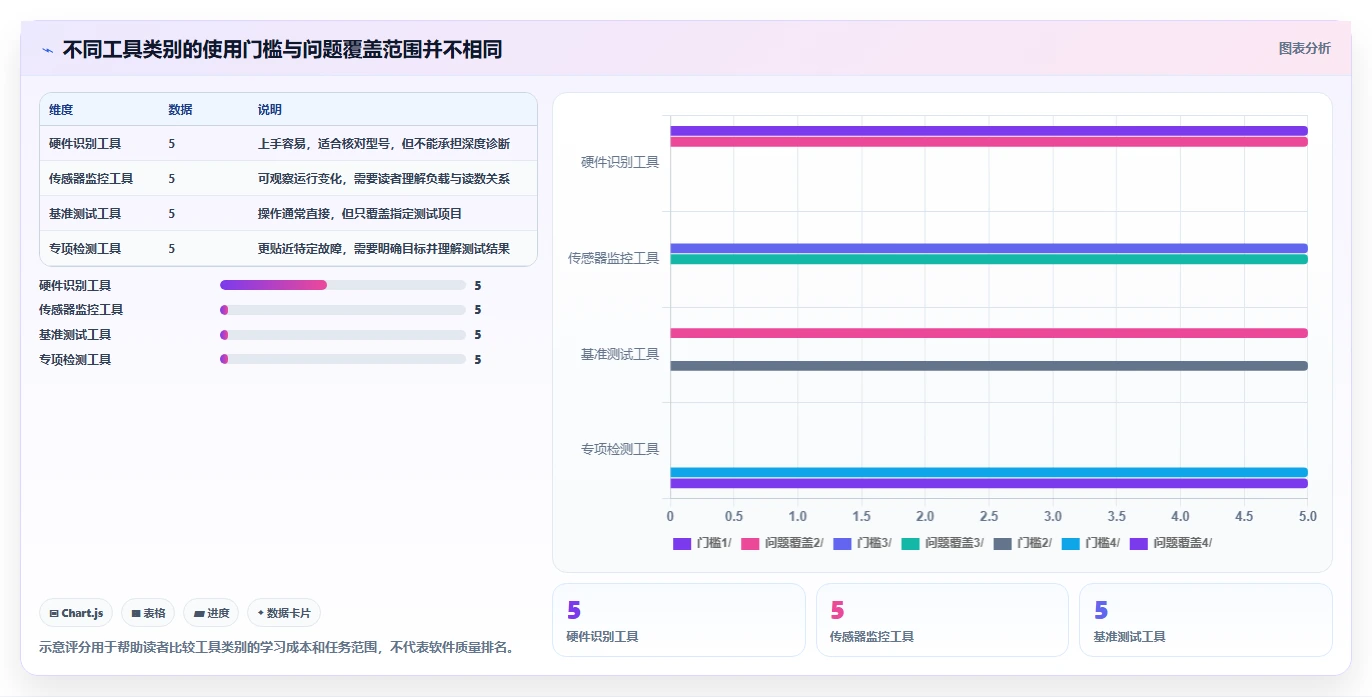
Task: Select the 专项检测工具 table cell
Action: pos(85,249)
